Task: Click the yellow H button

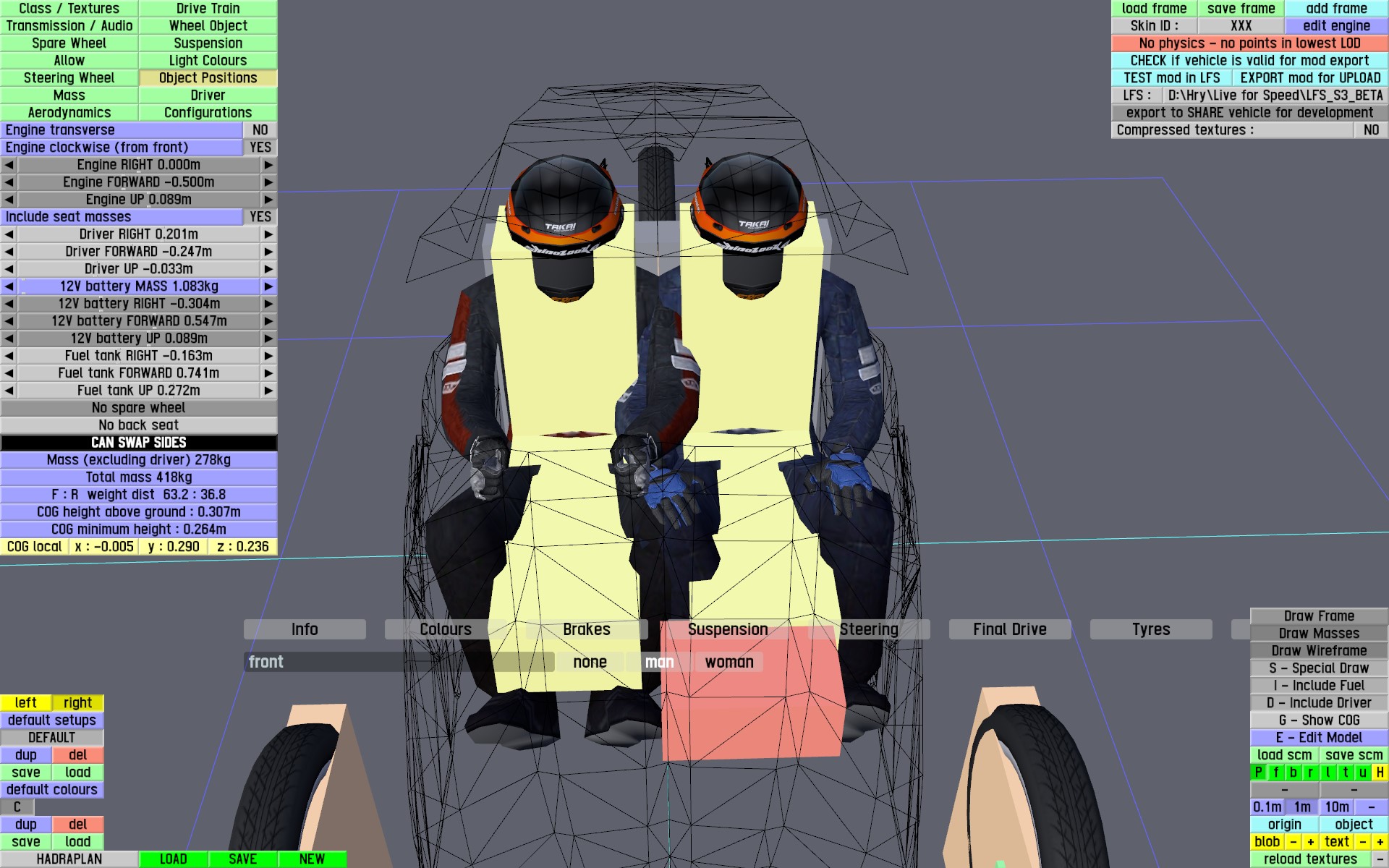Action: (x=1380, y=772)
